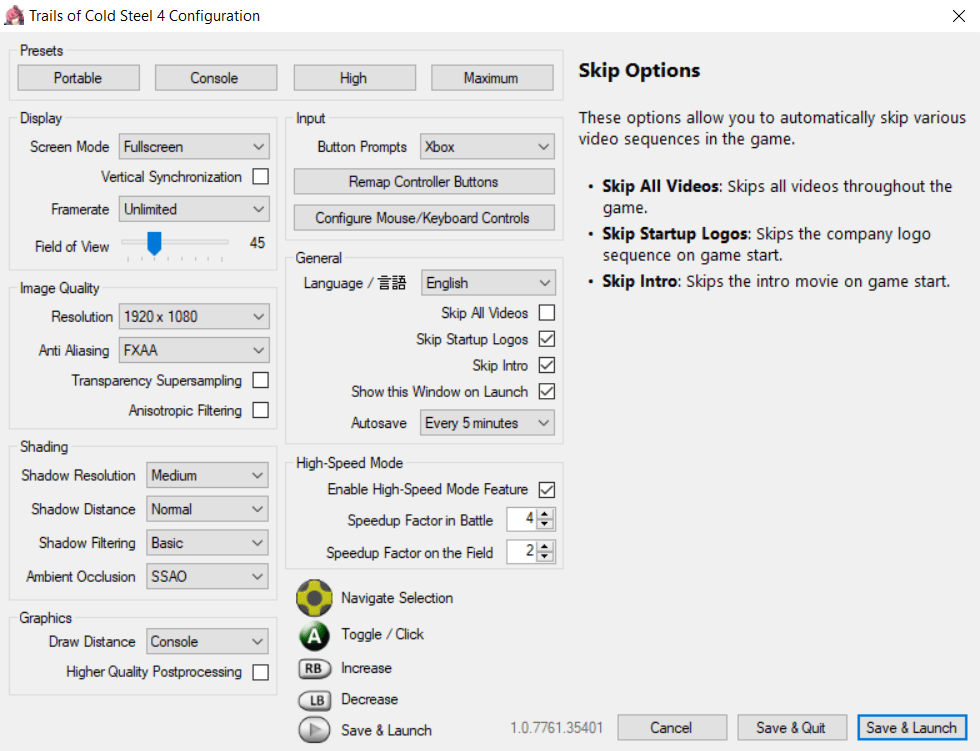Expand the Language dropdown

488,283
